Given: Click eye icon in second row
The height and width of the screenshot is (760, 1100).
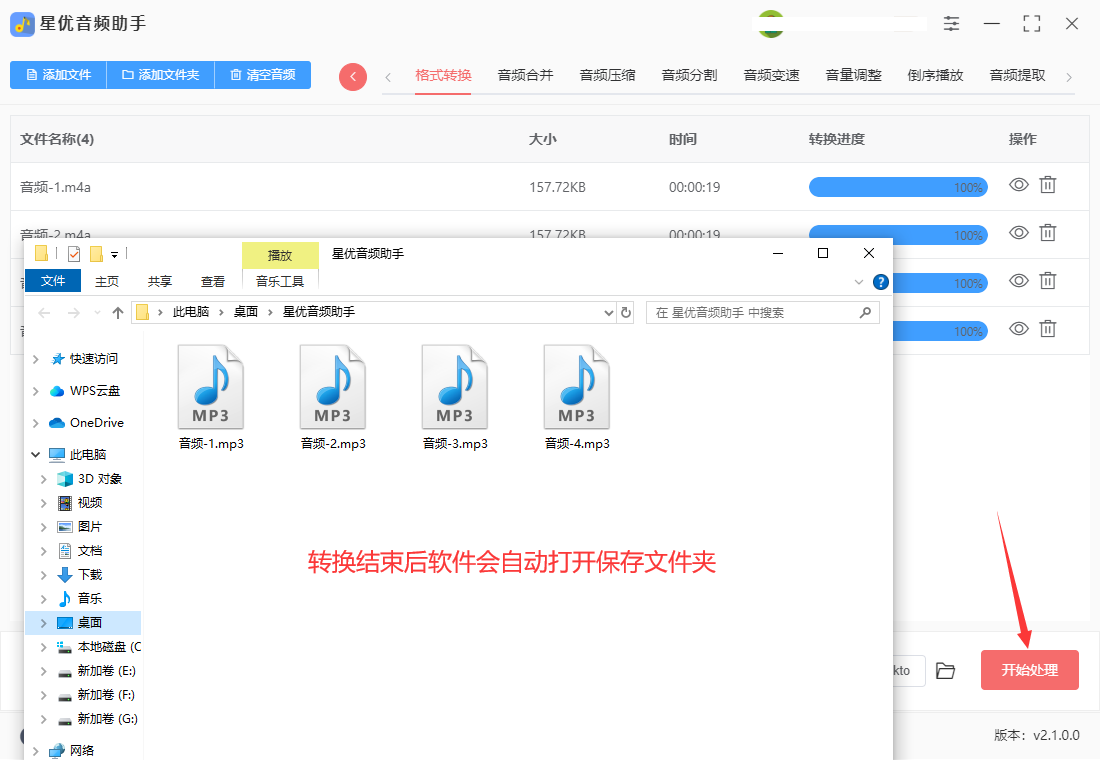Looking at the screenshot, I should coord(1019,233).
